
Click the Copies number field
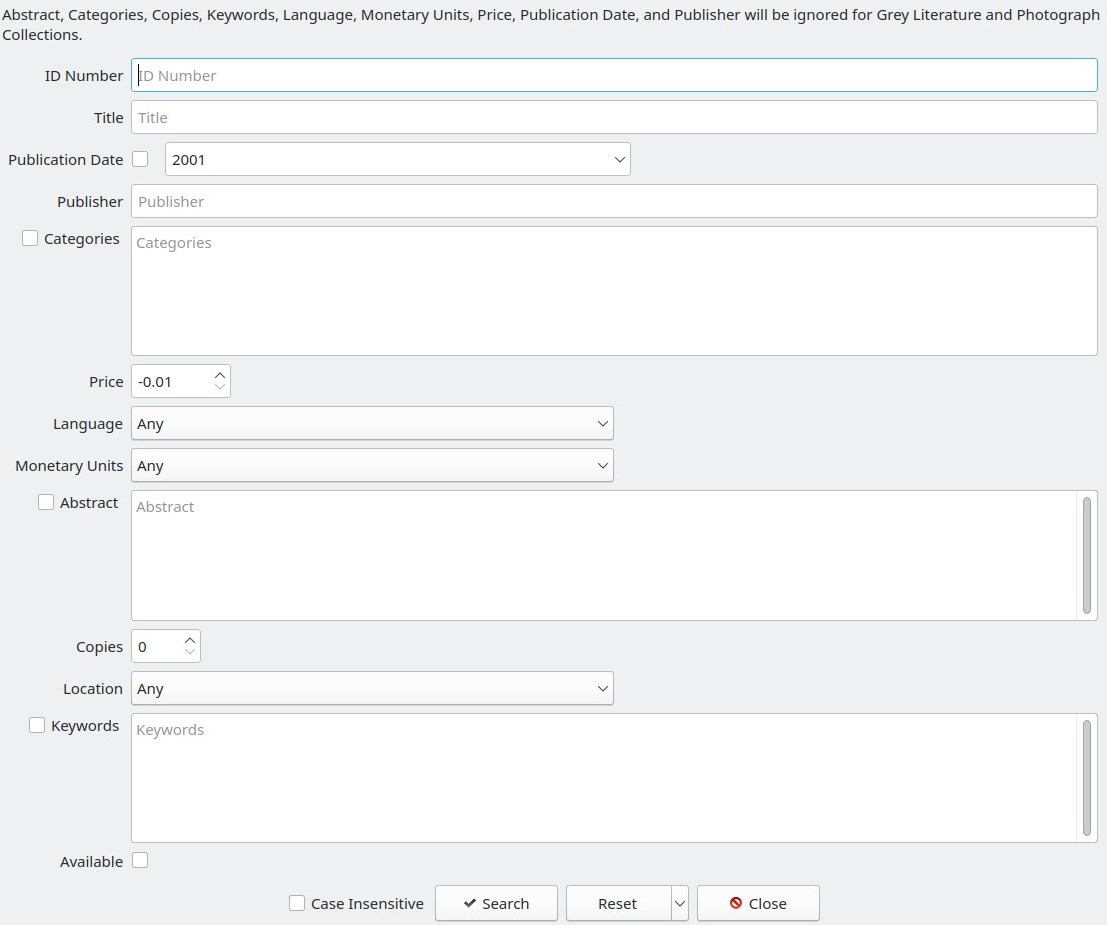point(157,646)
